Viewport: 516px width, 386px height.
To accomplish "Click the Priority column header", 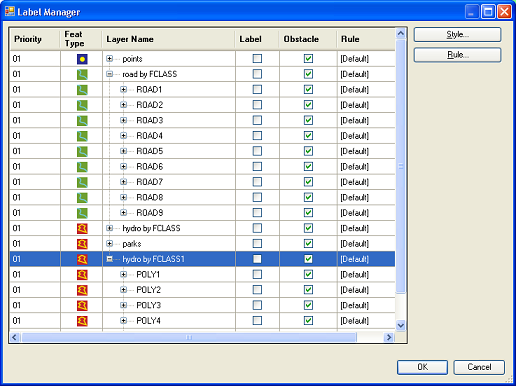I will point(35,39).
